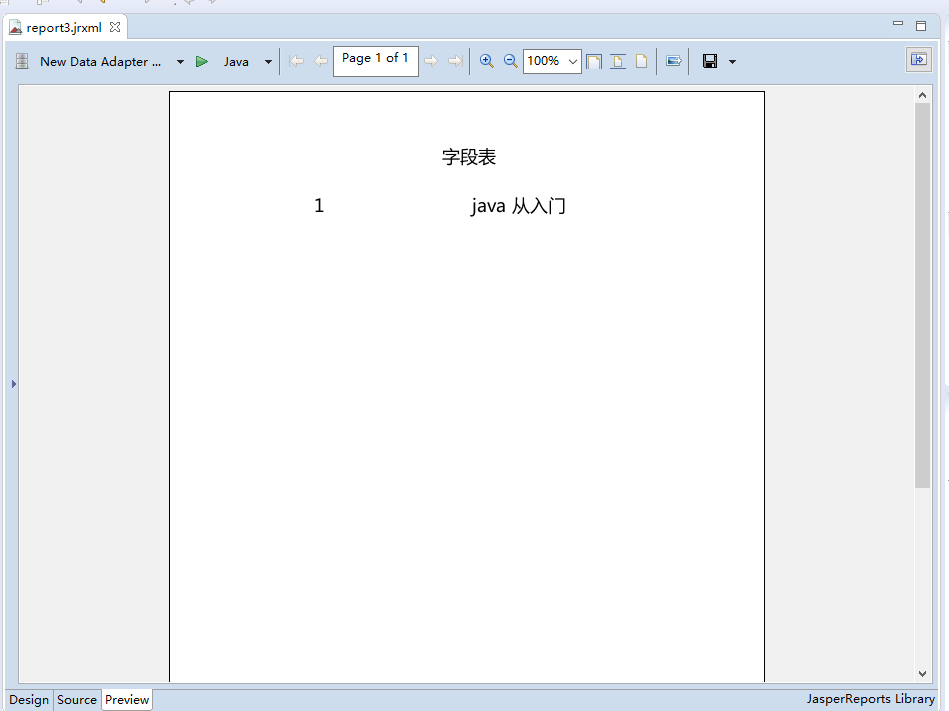Open the save options dropdown arrow
949x711 pixels.
pyautogui.click(x=732, y=62)
